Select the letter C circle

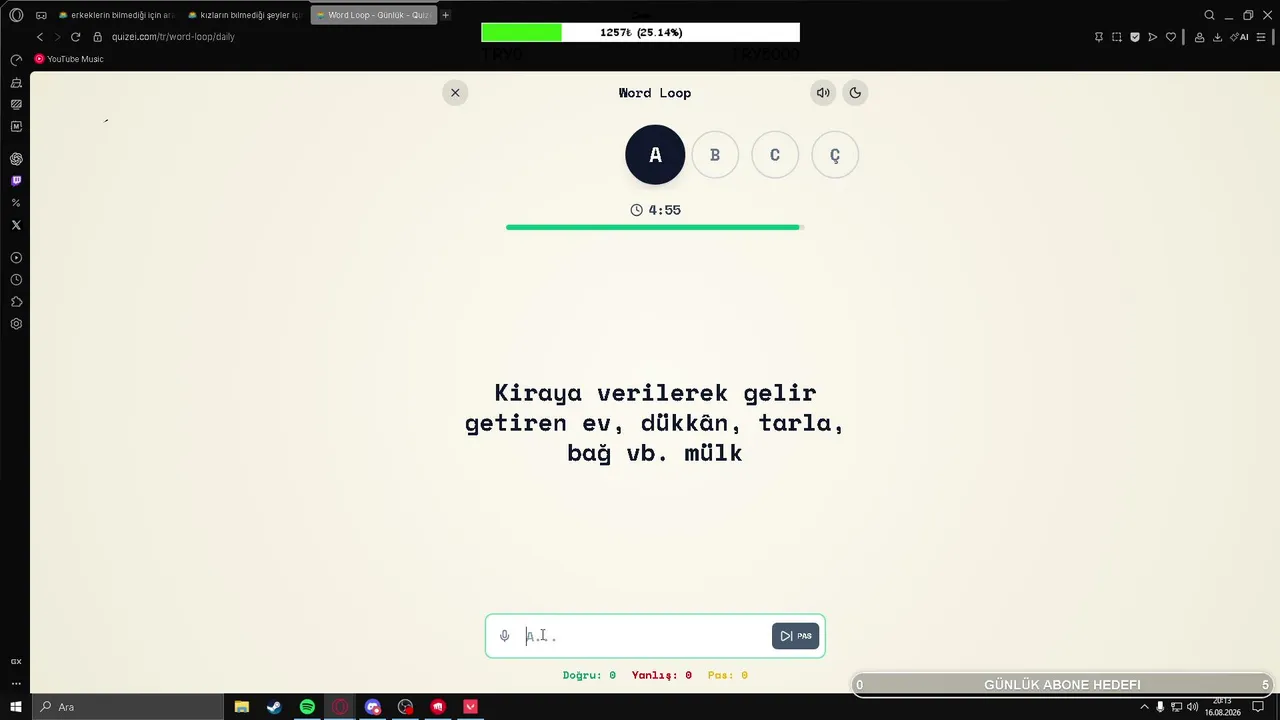(x=775, y=155)
